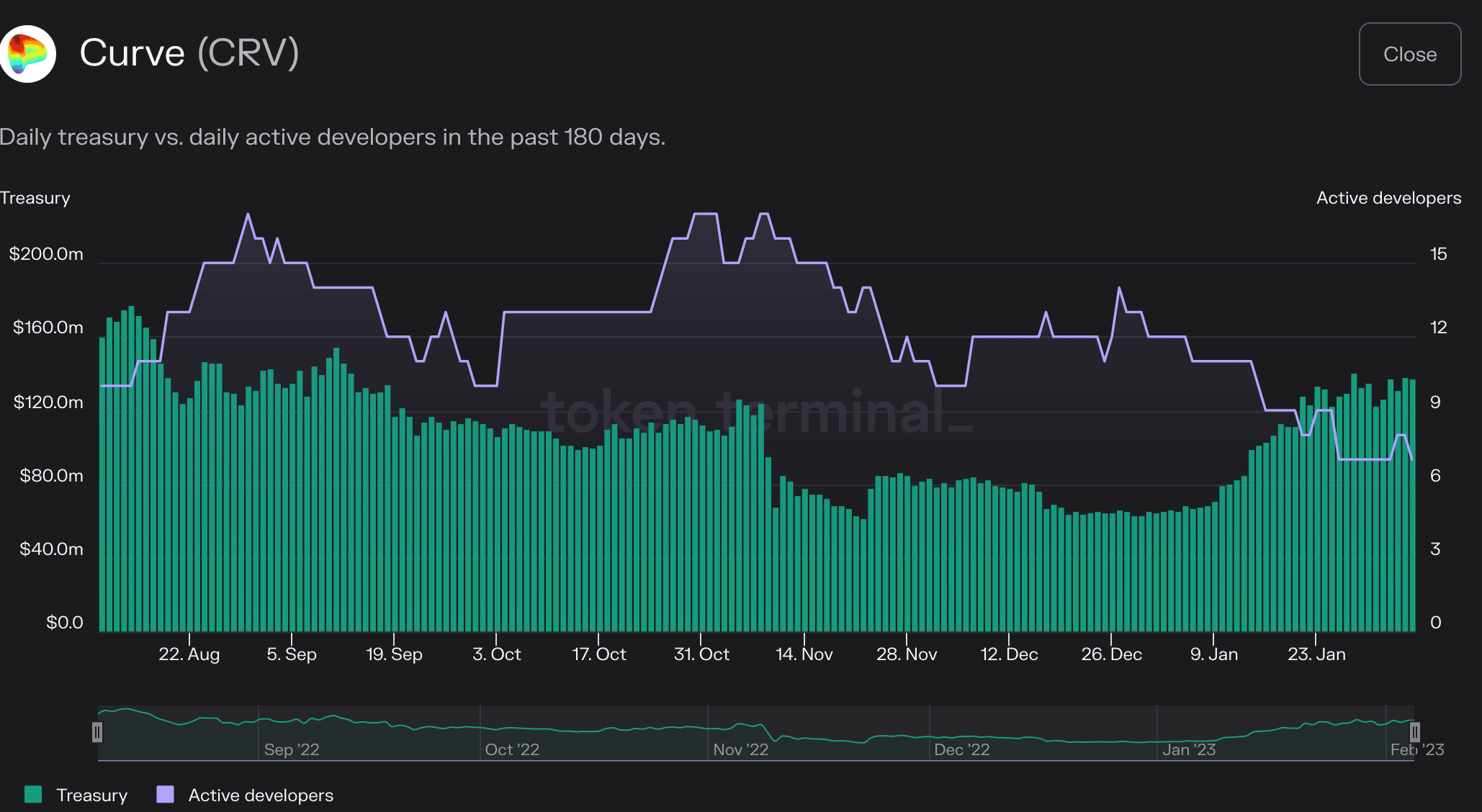
Task: Click the $80.0m treasury axis value
Action: [x=51, y=476]
